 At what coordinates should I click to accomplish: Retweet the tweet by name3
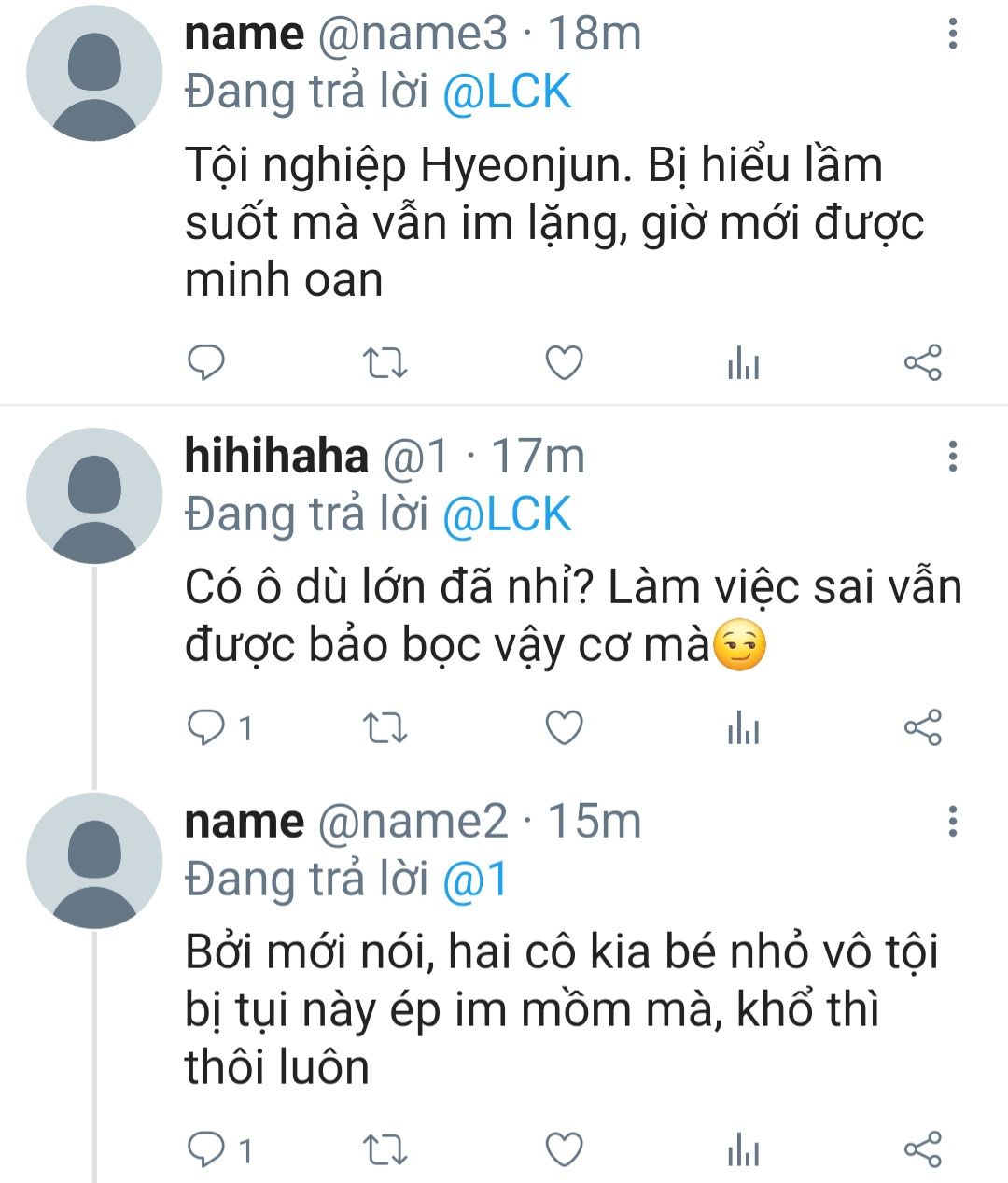tap(384, 362)
